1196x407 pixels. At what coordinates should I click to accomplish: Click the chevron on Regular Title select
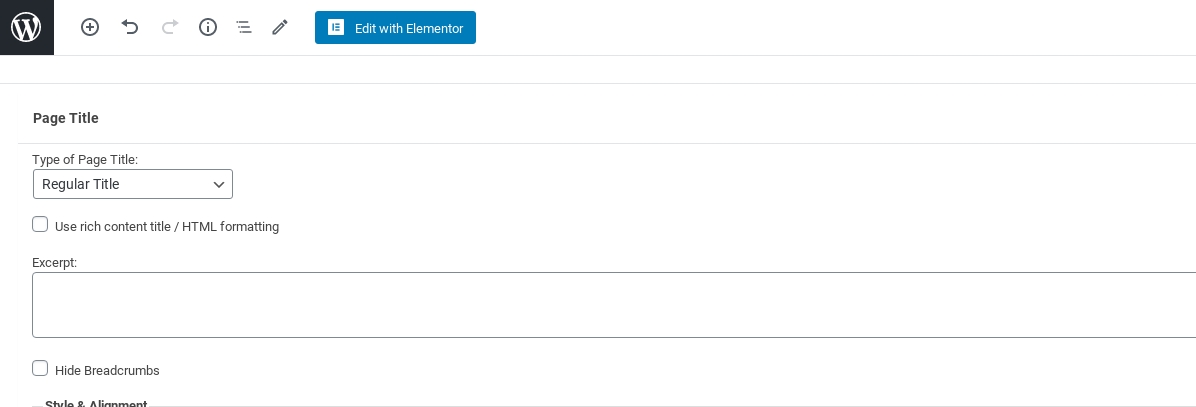click(219, 184)
